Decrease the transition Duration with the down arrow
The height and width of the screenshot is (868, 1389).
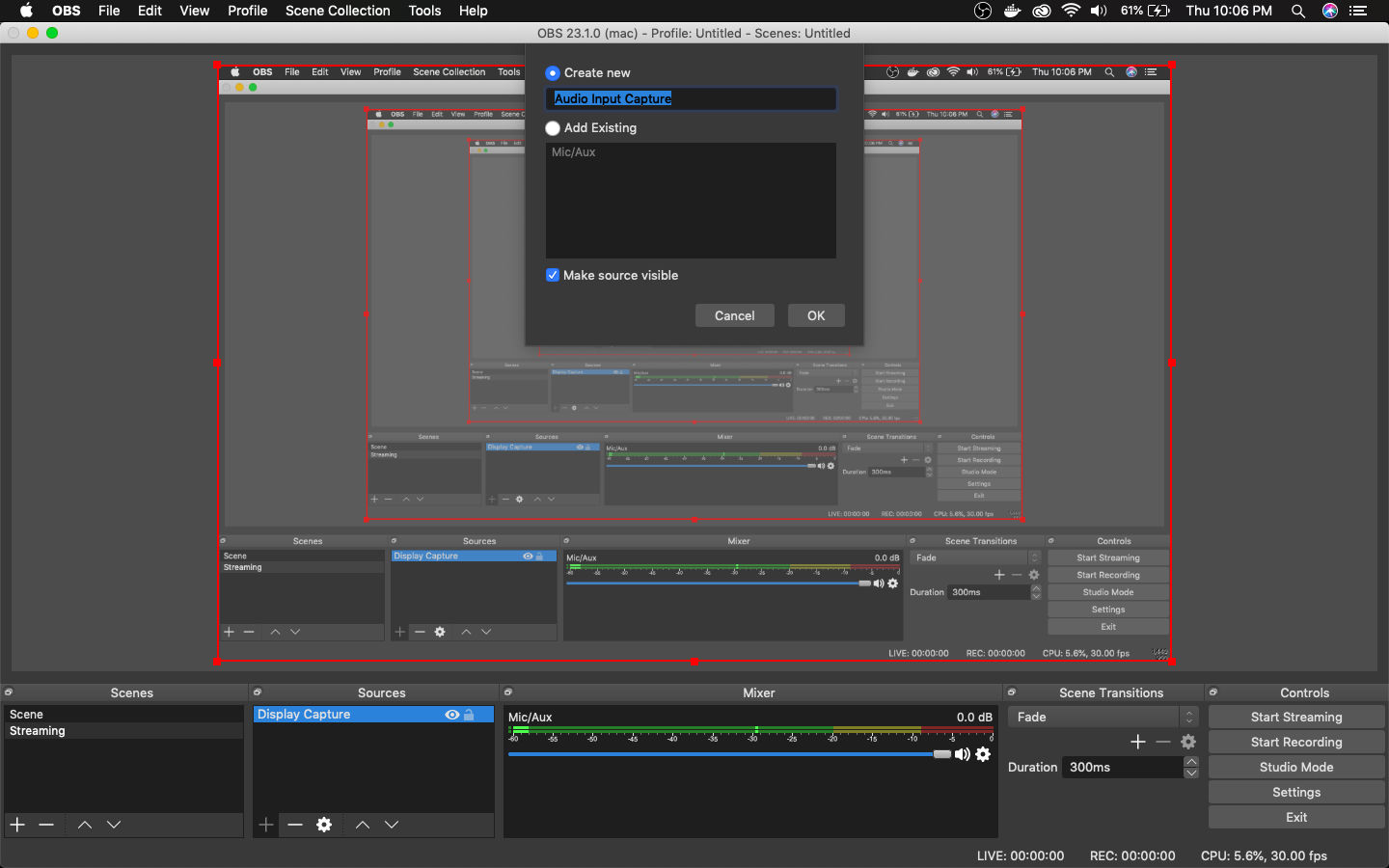tap(1191, 773)
